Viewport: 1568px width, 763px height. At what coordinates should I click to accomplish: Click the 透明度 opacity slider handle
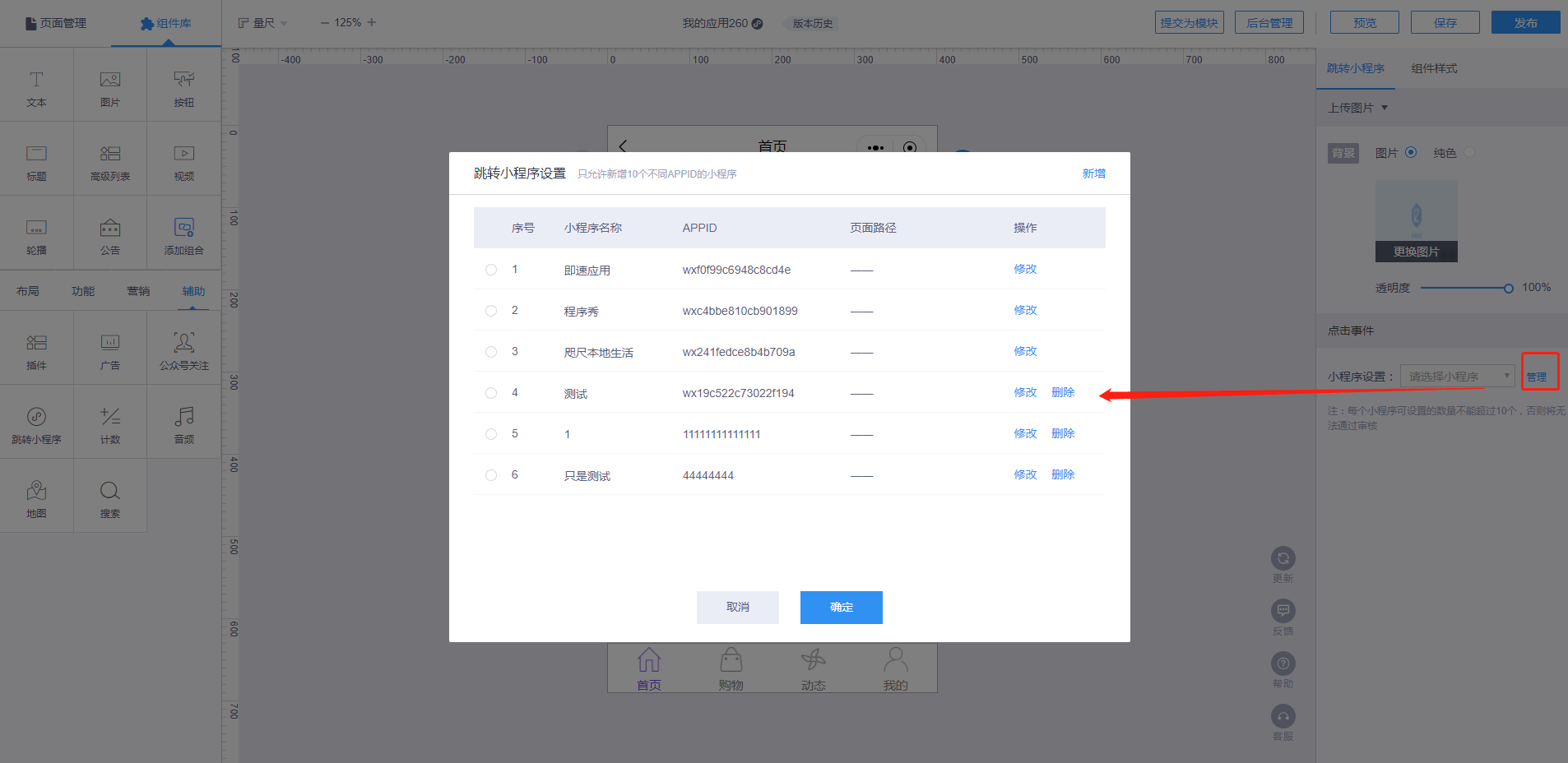1509,288
